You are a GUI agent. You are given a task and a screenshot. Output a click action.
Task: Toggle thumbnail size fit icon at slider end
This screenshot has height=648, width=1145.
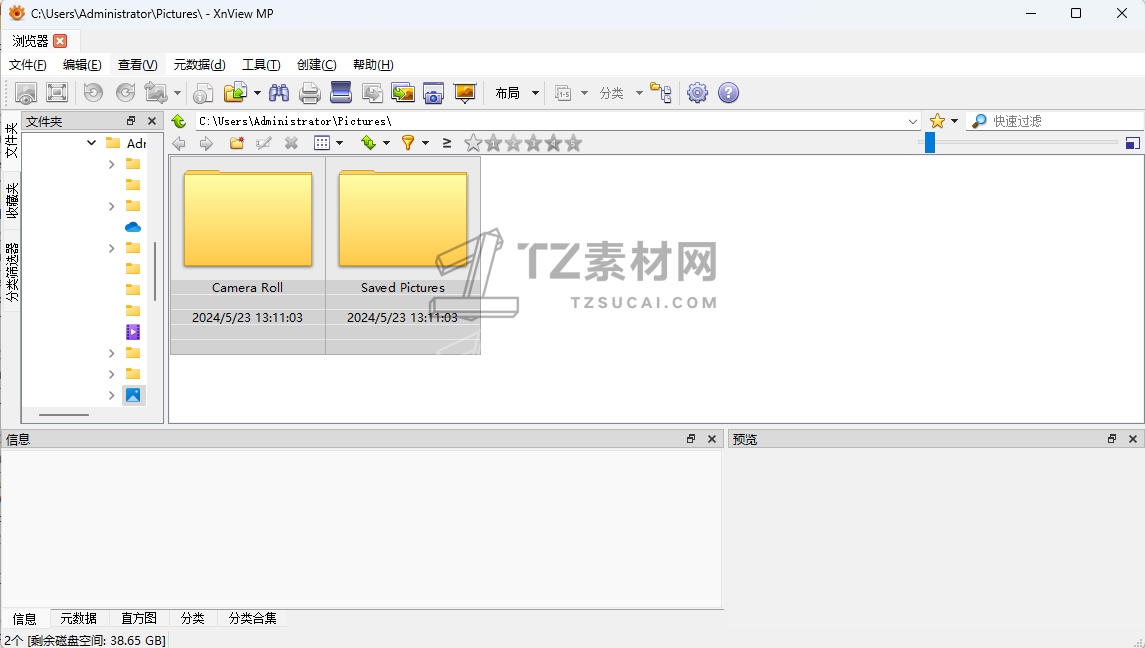point(1133,143)
